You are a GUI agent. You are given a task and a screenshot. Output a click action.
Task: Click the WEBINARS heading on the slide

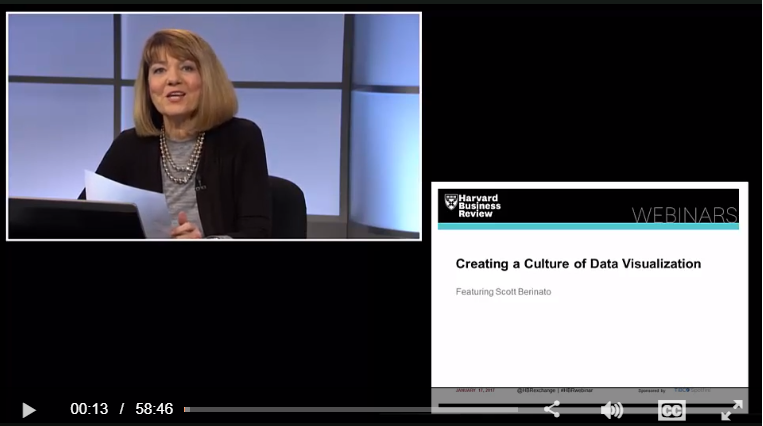(684, 215)
